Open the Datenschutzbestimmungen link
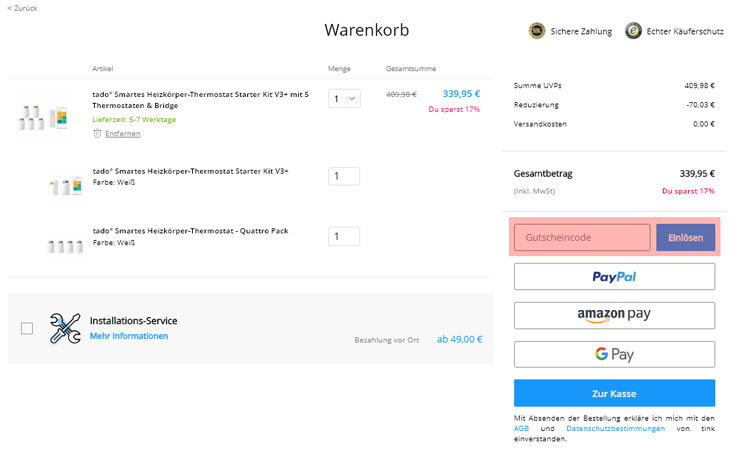The image size is (740, 452). (615, 428)
